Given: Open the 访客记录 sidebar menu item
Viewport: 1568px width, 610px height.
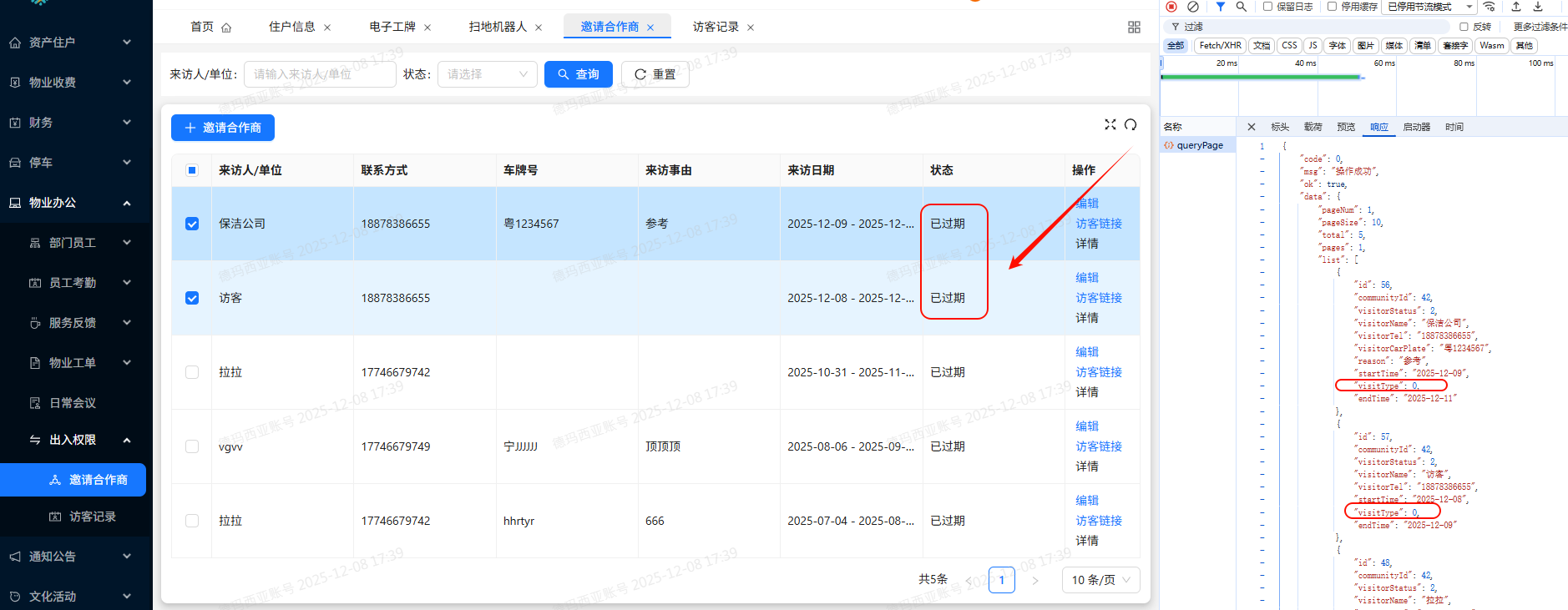Looking at the screenshot, I should 92,517.
